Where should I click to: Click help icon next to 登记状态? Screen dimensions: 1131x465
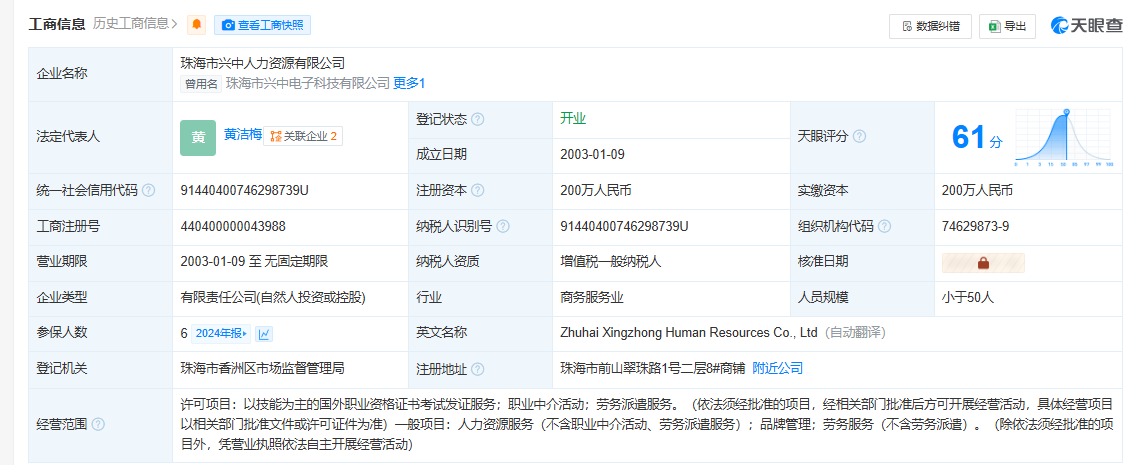point(478,120)
